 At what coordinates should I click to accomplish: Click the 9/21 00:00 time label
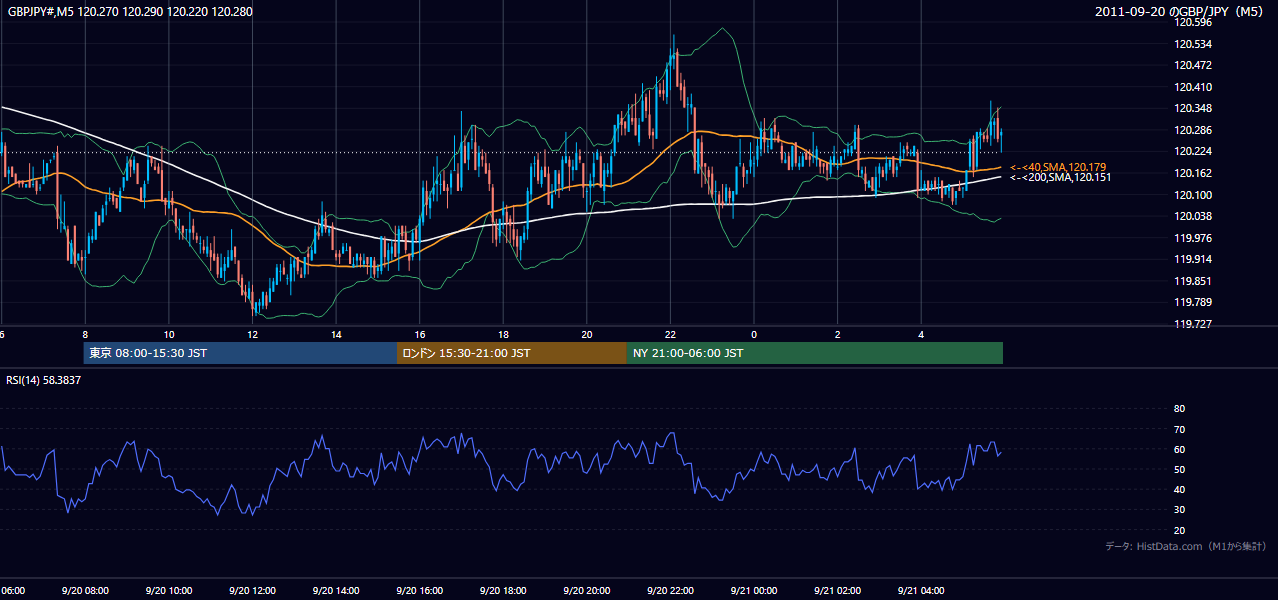pos(754,591)
